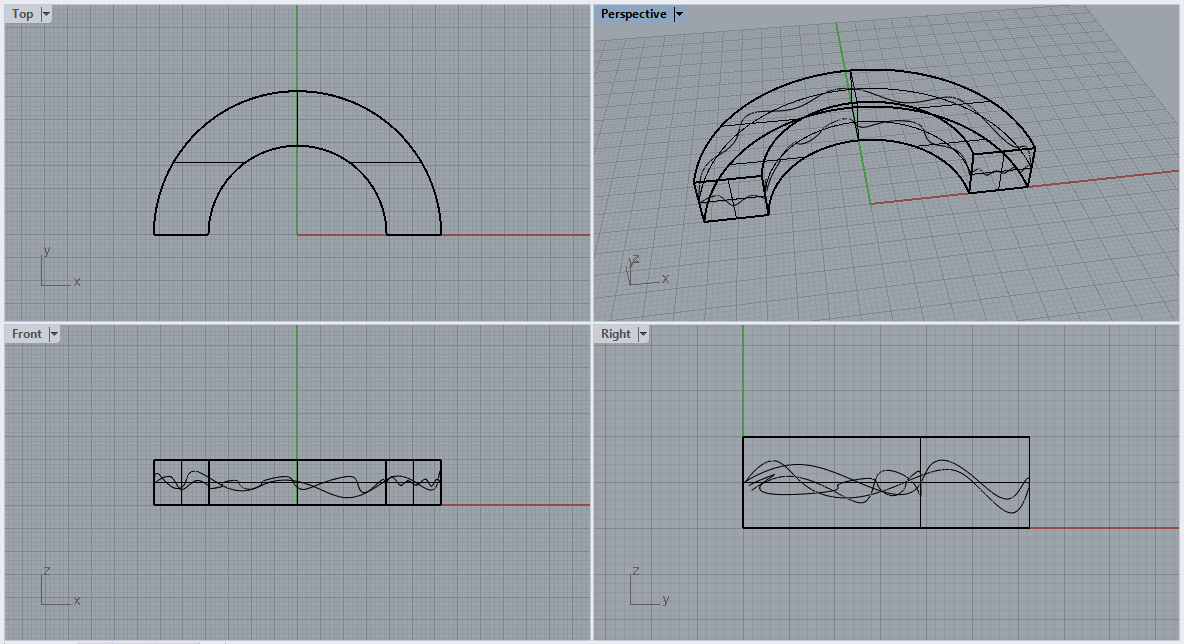Open the Top viewport menu arrow
Viewport: 1184px width, 644px height.
(x=47, y=14)
